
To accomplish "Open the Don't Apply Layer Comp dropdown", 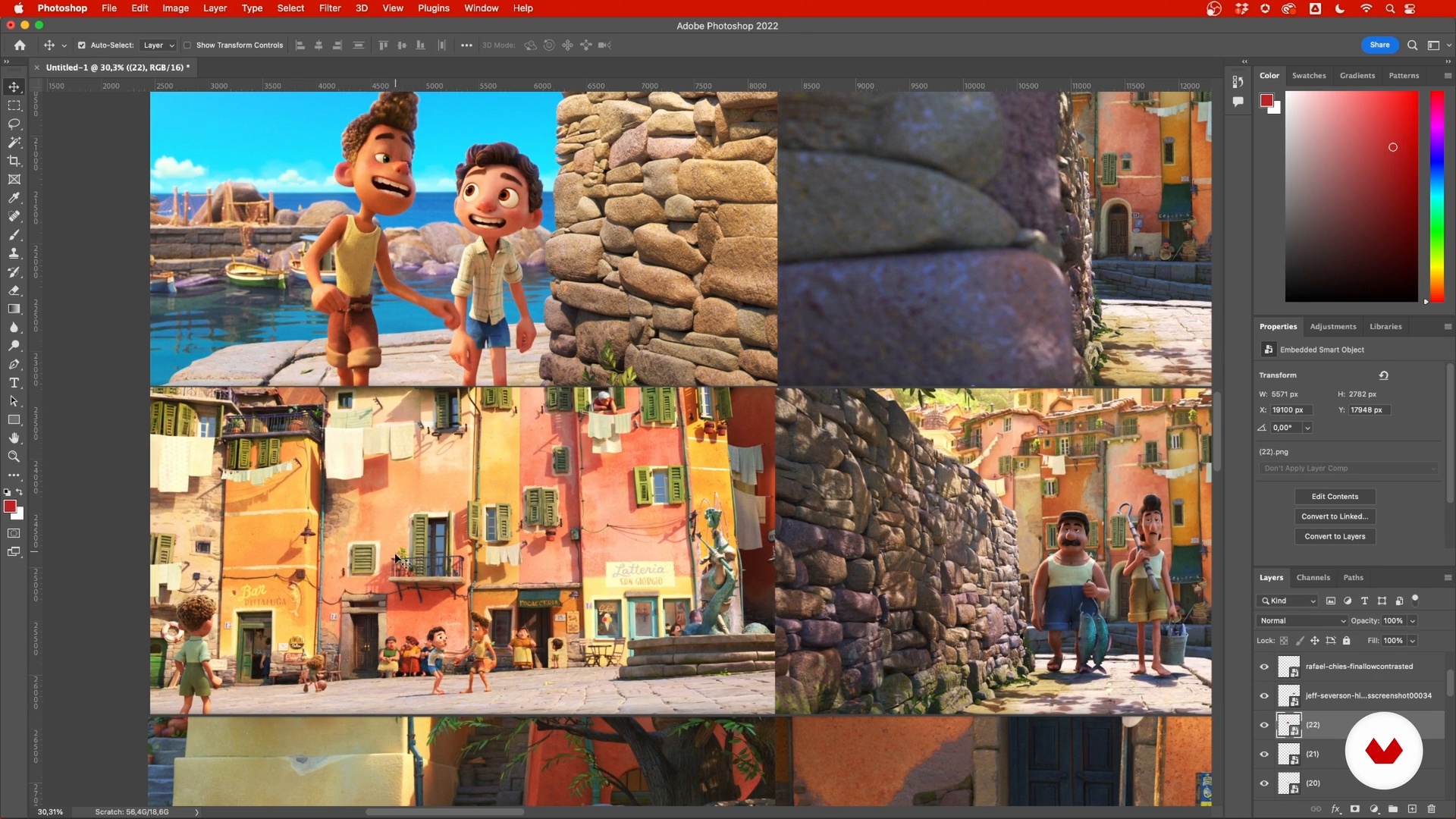I will click(x=1348, y=469).
